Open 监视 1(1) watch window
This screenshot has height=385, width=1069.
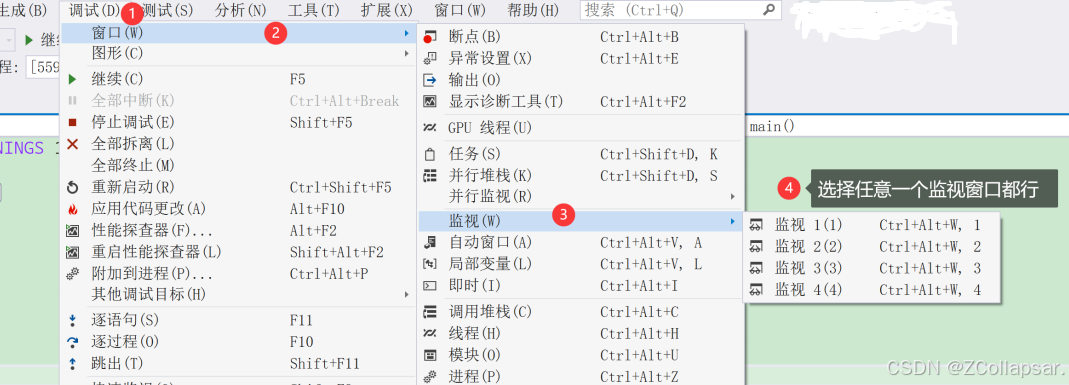point(871,226)
